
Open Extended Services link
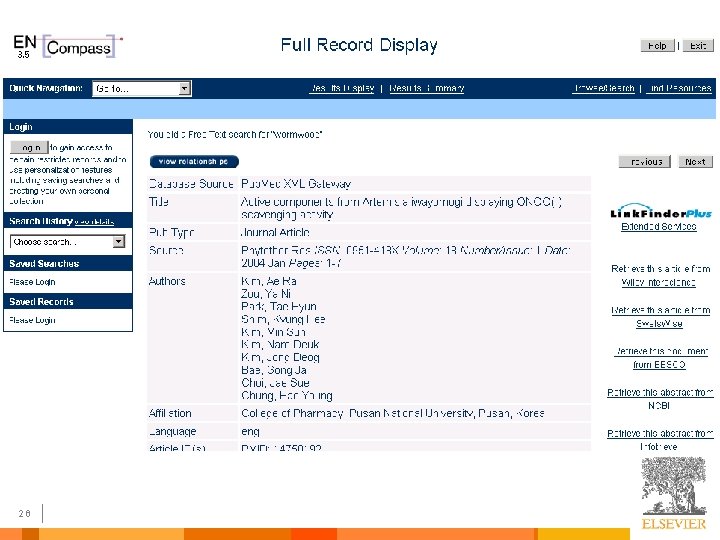click(x=659, y=227)
